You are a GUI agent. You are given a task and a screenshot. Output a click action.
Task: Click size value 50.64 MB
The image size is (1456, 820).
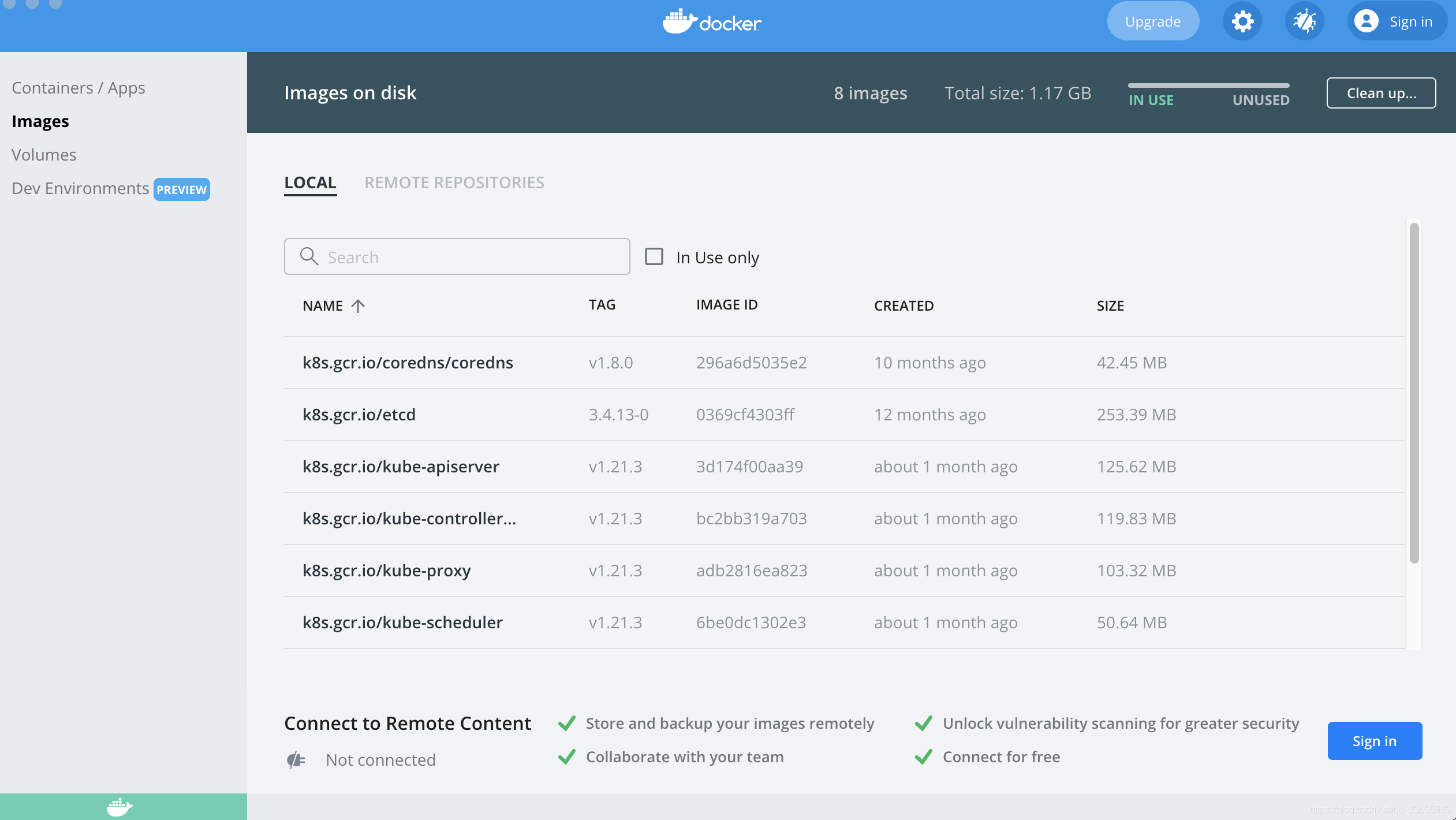point(1132,623)
